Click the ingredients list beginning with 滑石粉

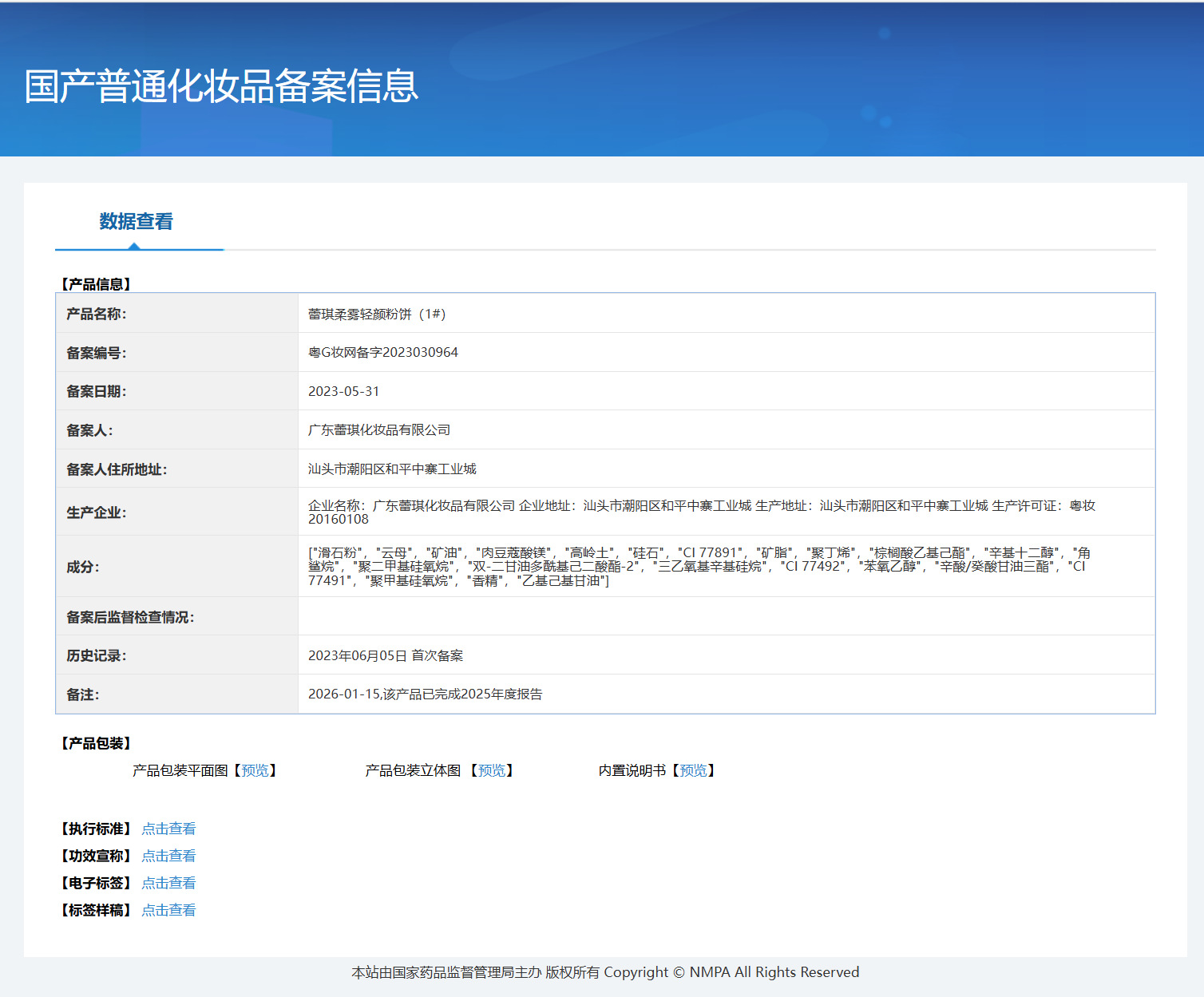click(699, 567)
